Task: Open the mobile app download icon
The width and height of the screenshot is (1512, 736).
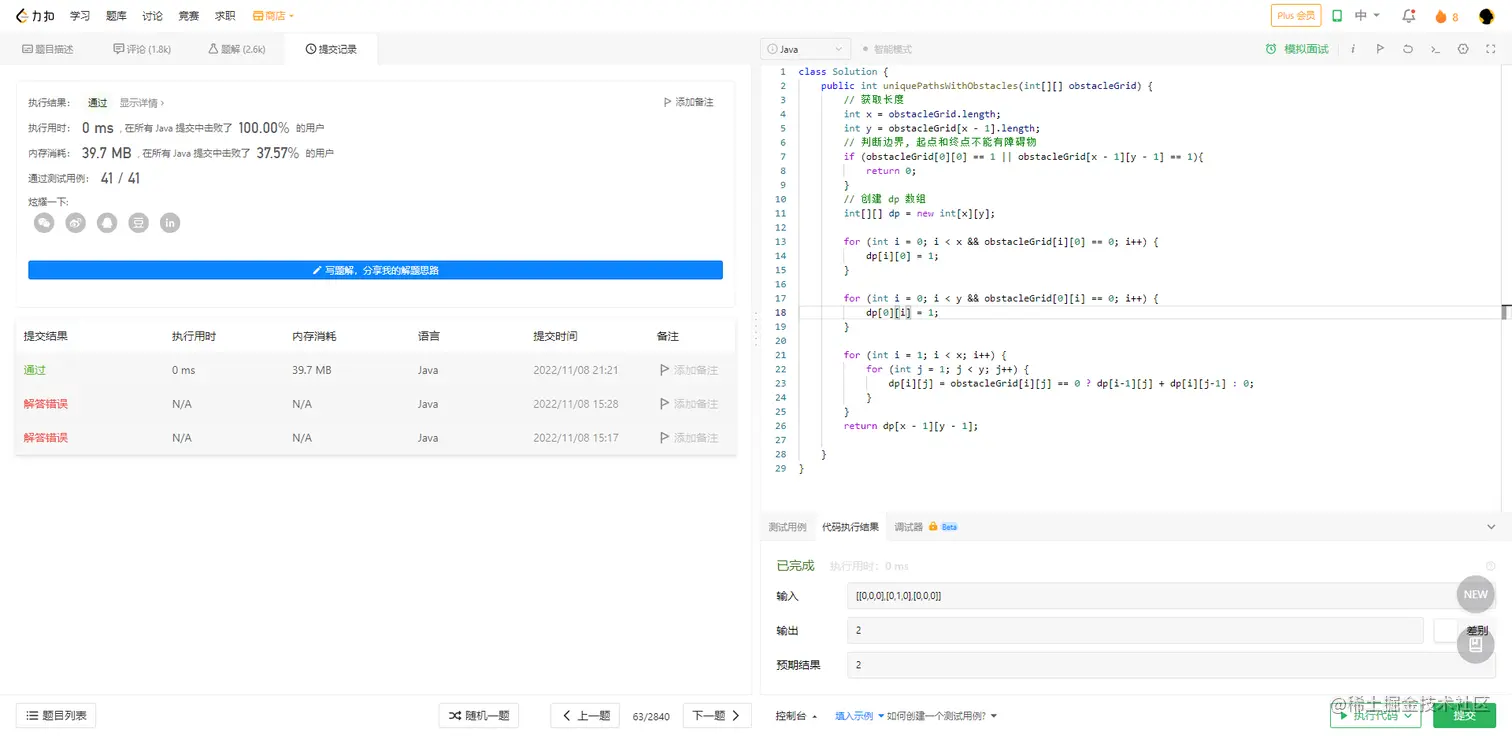Action: 1336,16
